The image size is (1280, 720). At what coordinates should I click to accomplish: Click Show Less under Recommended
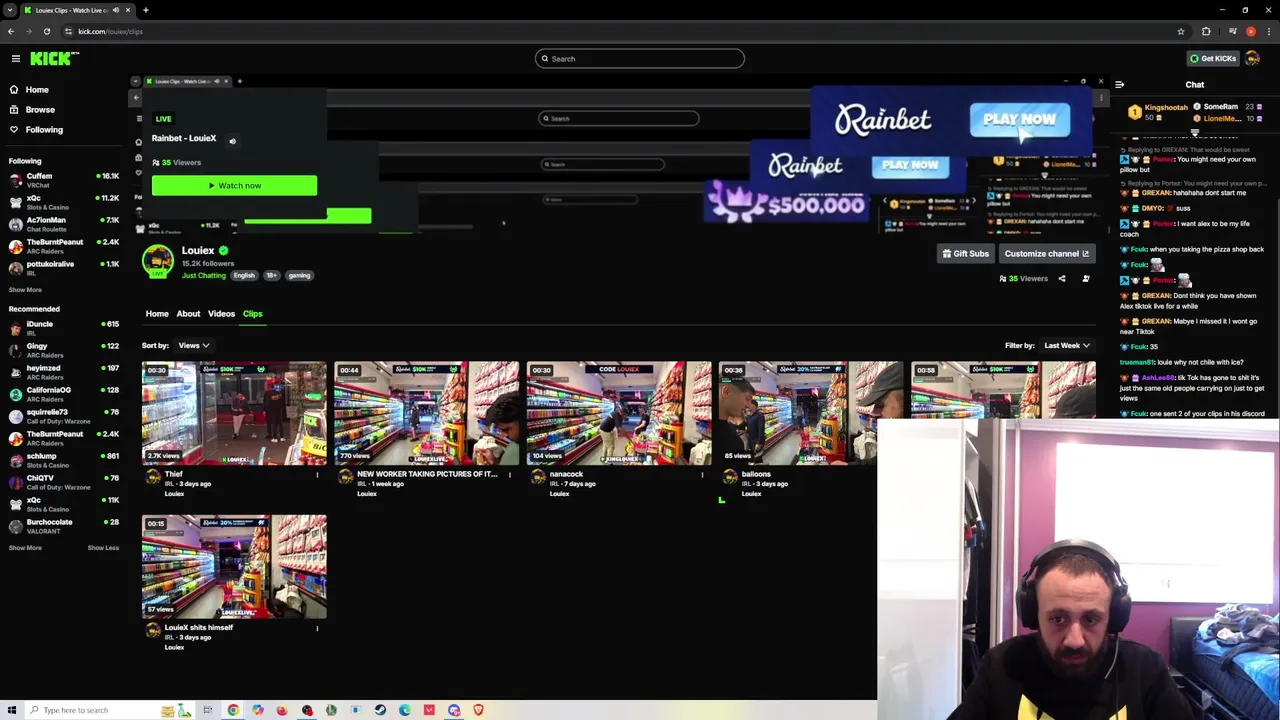pos(103,548)
